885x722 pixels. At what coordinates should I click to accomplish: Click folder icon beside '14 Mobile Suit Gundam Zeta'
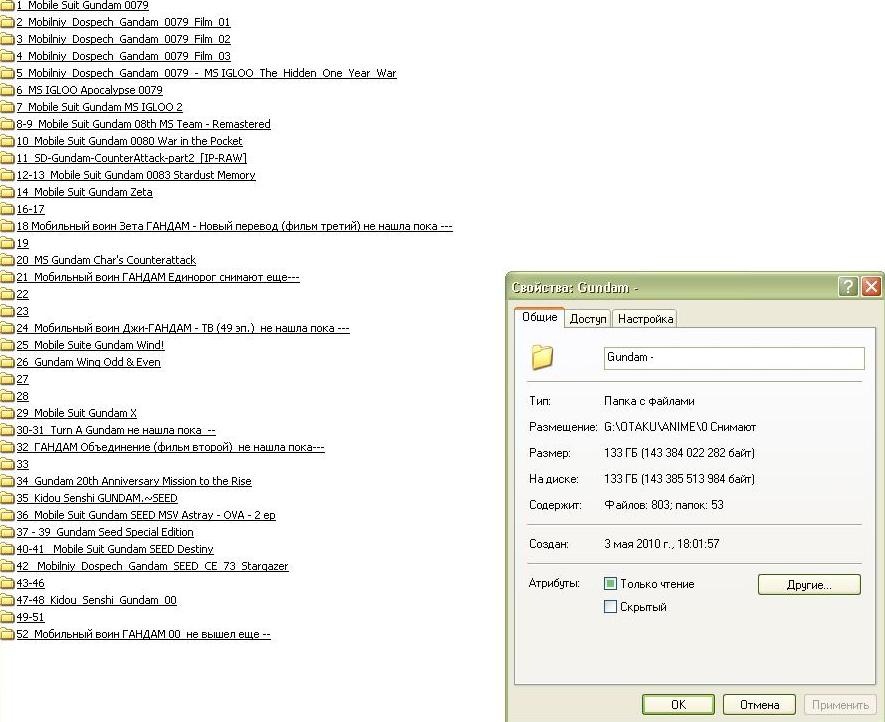tap(7, 192)
